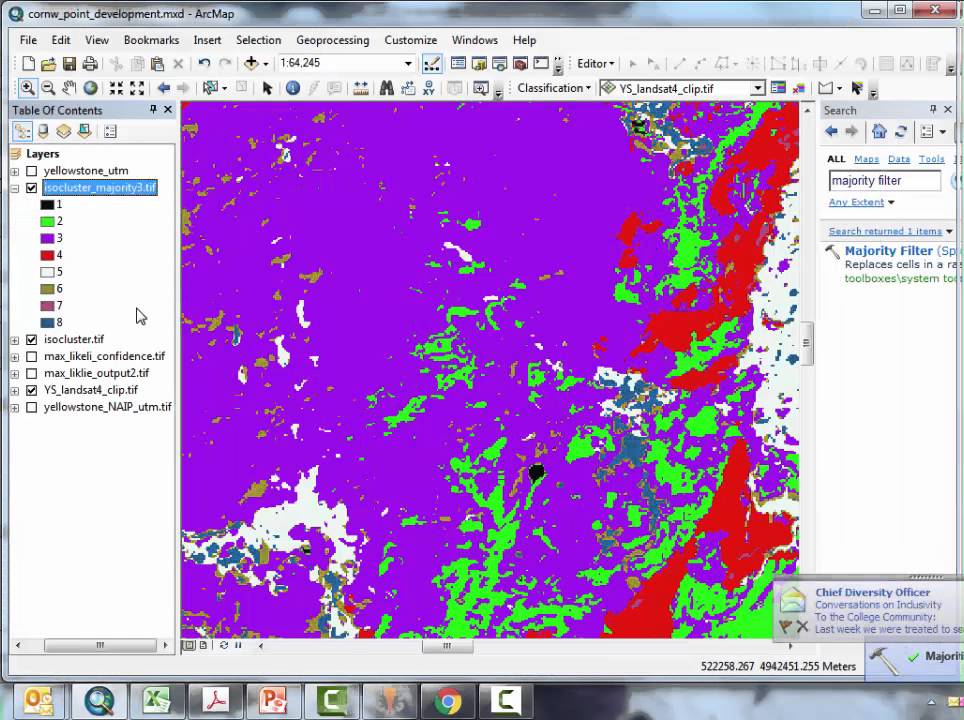Expand the max_likeli_confidence.tif layer
Image resolution: width=964 pixels, height=720 pixels.
[x=15, y=357]
